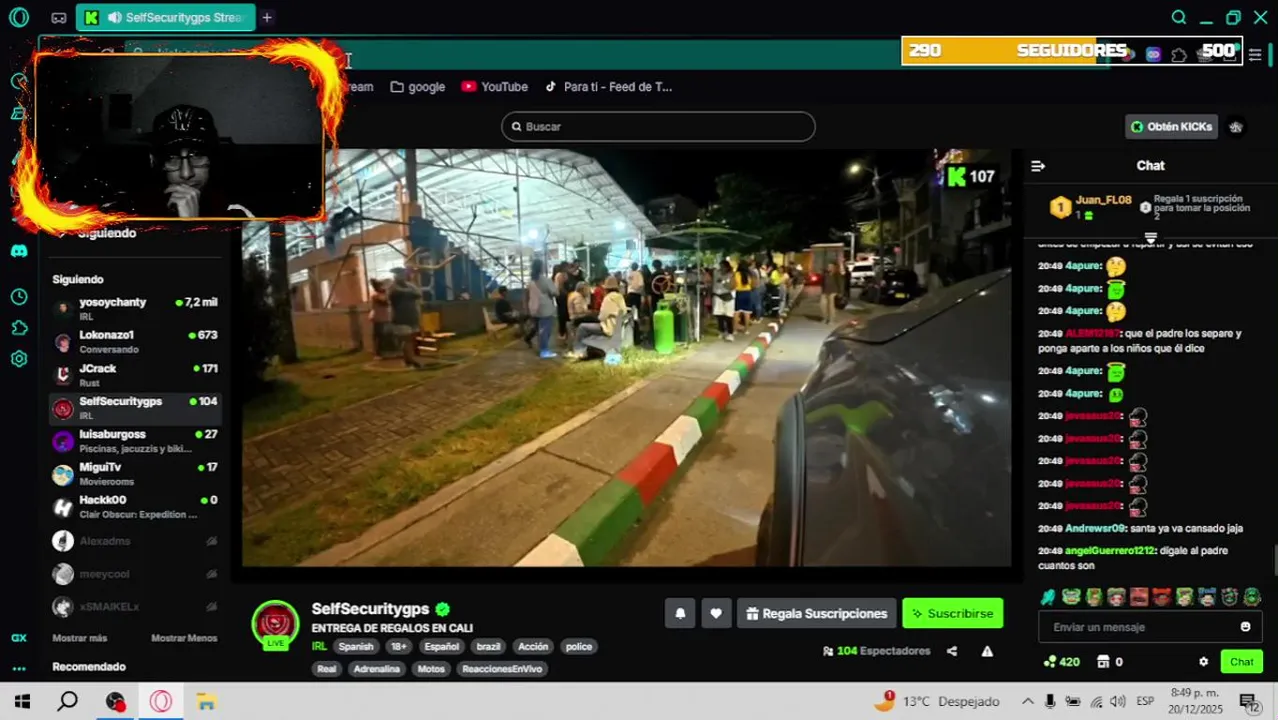Open the Para ti TikTok bookmark
The image size is (1278, 720).
[x=608, y=87]
